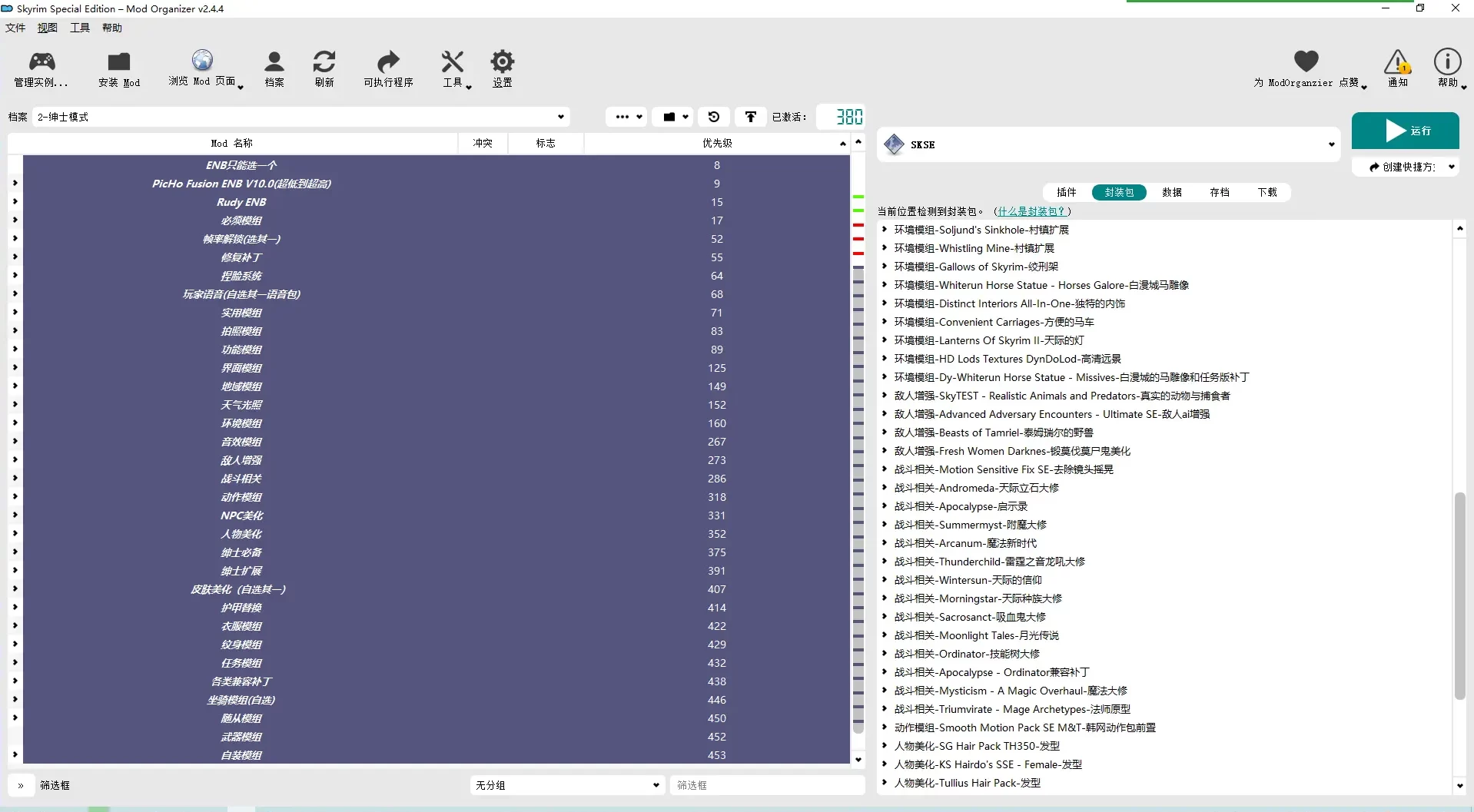Screen dimensions: 1474x812
Task: Select the 绅士必备 separator row
Action: [437, 552]
